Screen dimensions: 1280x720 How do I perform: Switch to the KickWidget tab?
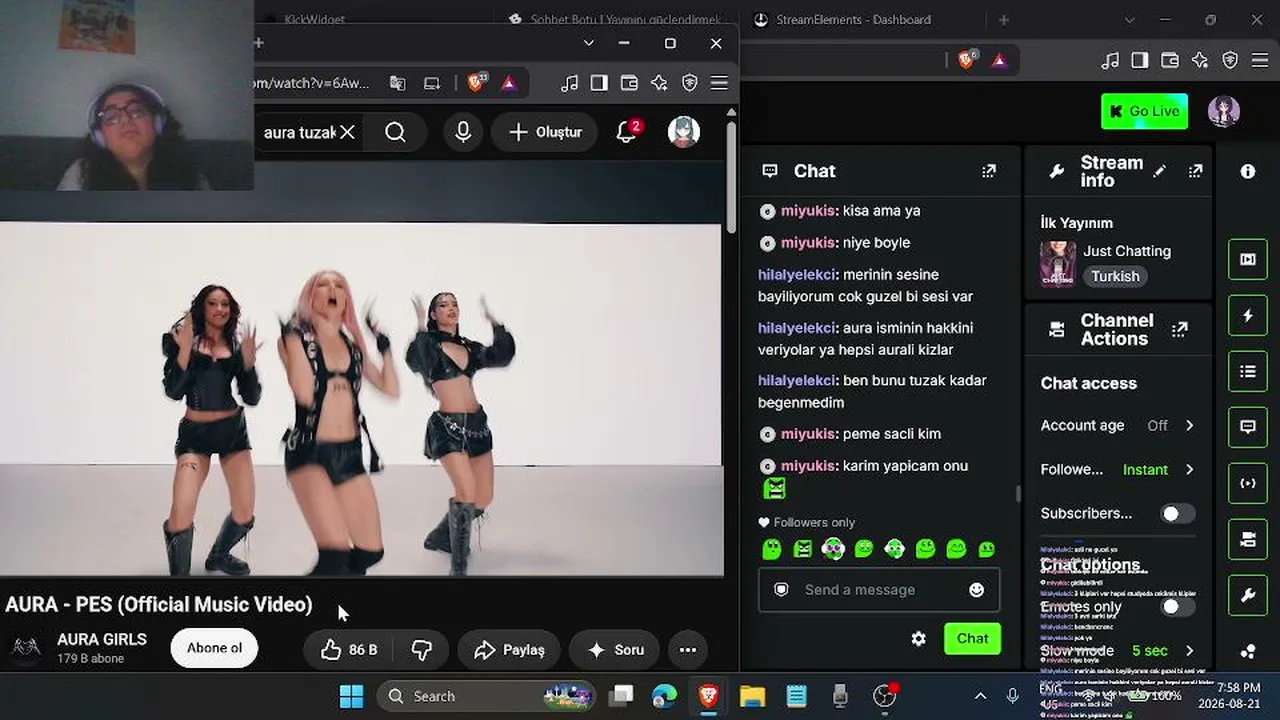click(x=315, y=19)
